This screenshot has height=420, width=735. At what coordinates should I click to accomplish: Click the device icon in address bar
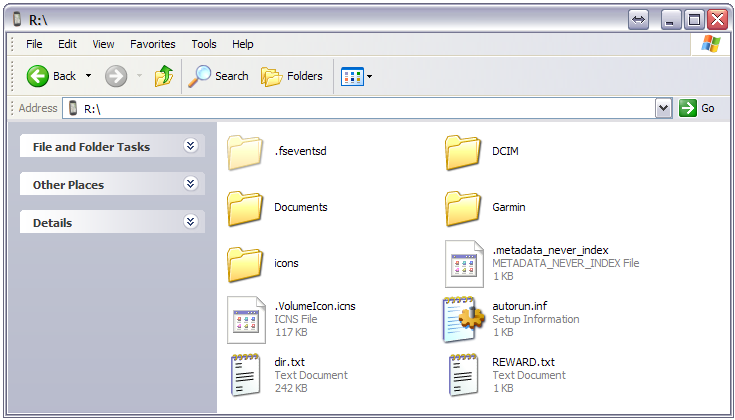click(x=73, y=108)
